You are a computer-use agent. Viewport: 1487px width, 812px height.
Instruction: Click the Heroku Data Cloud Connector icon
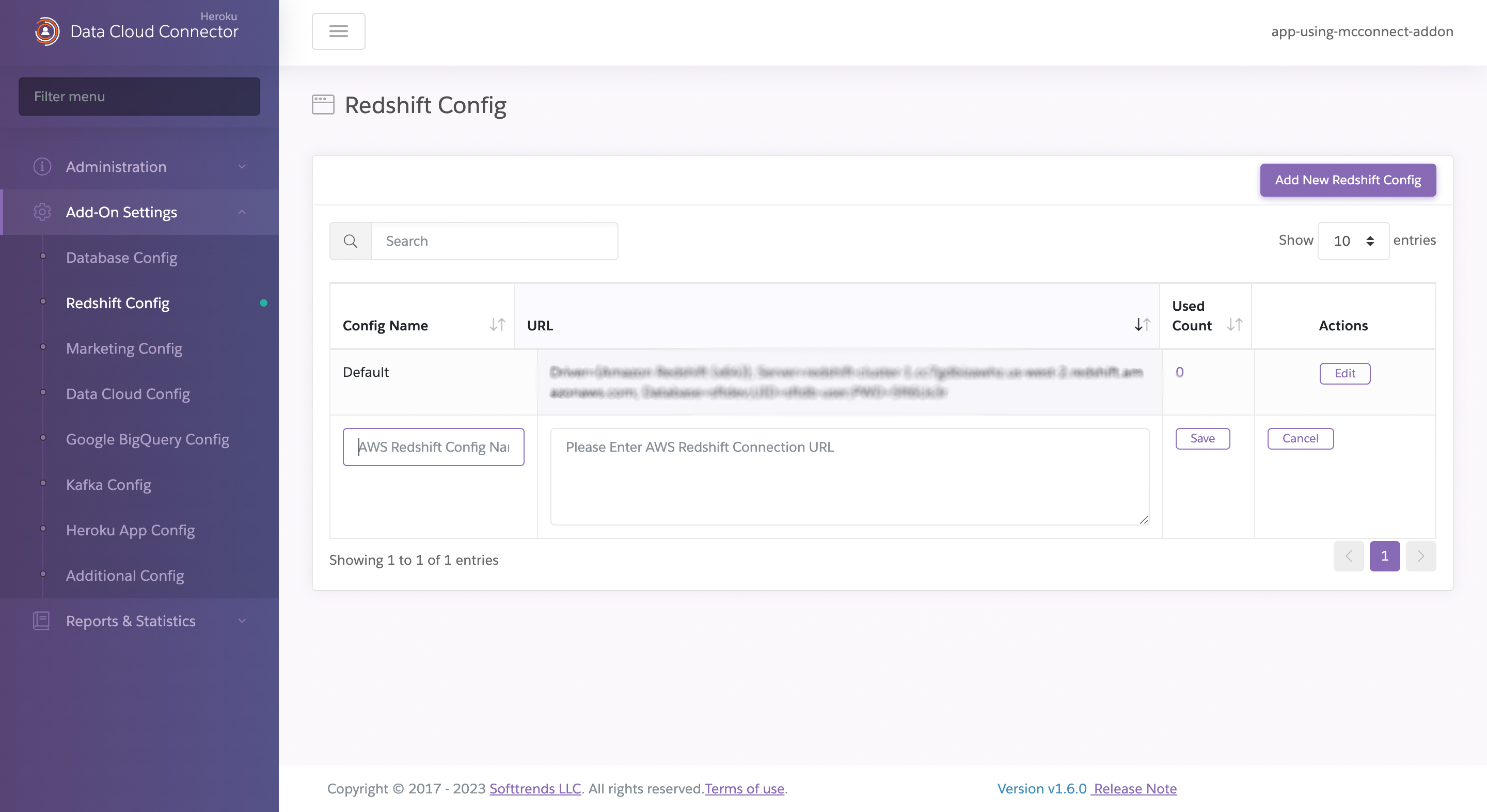point(46,30)
